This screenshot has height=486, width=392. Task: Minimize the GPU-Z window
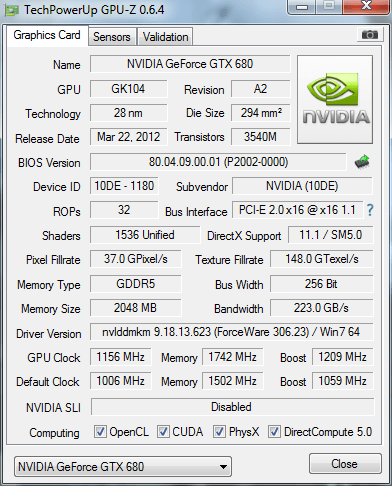coord(302,7)
